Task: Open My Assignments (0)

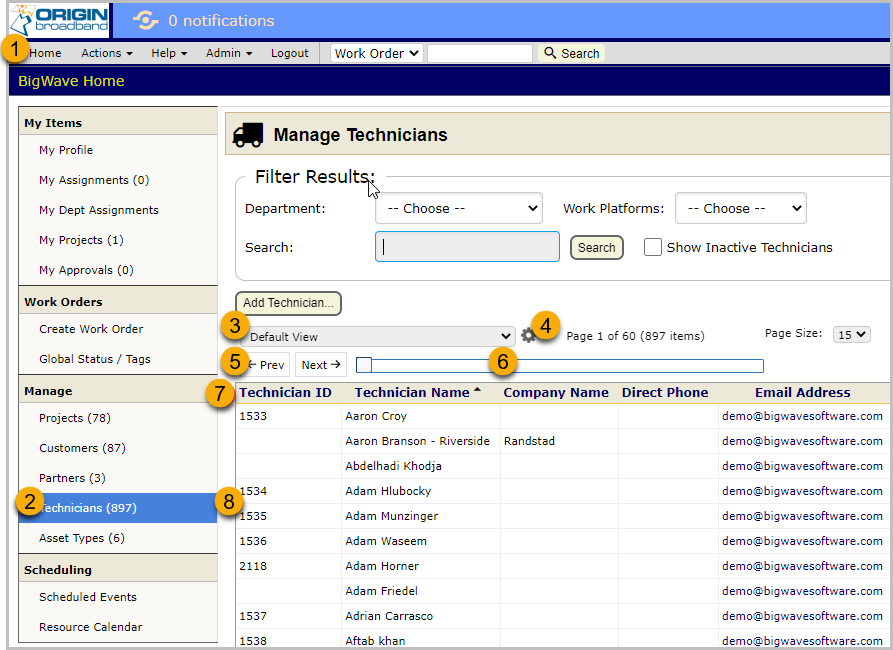Action: pos(94,180)
